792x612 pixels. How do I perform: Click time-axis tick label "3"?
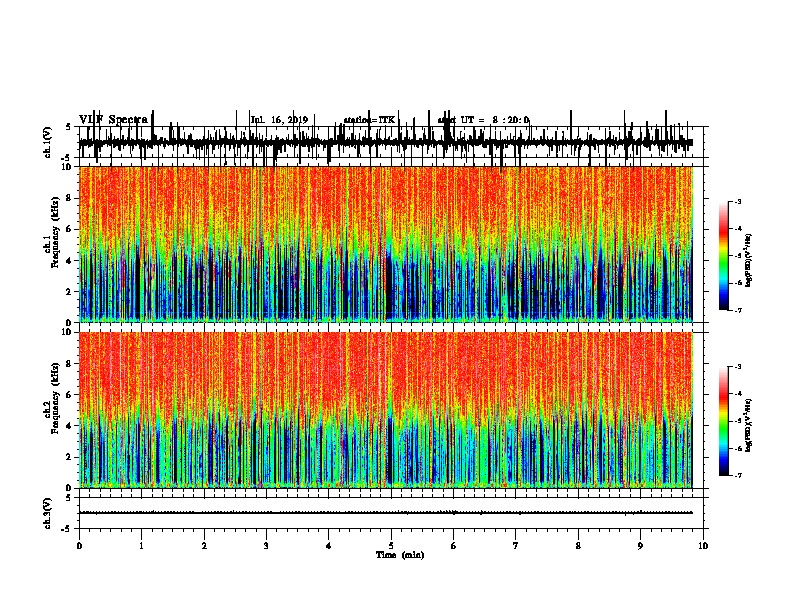pyautogui.click(x=266, y=546)
